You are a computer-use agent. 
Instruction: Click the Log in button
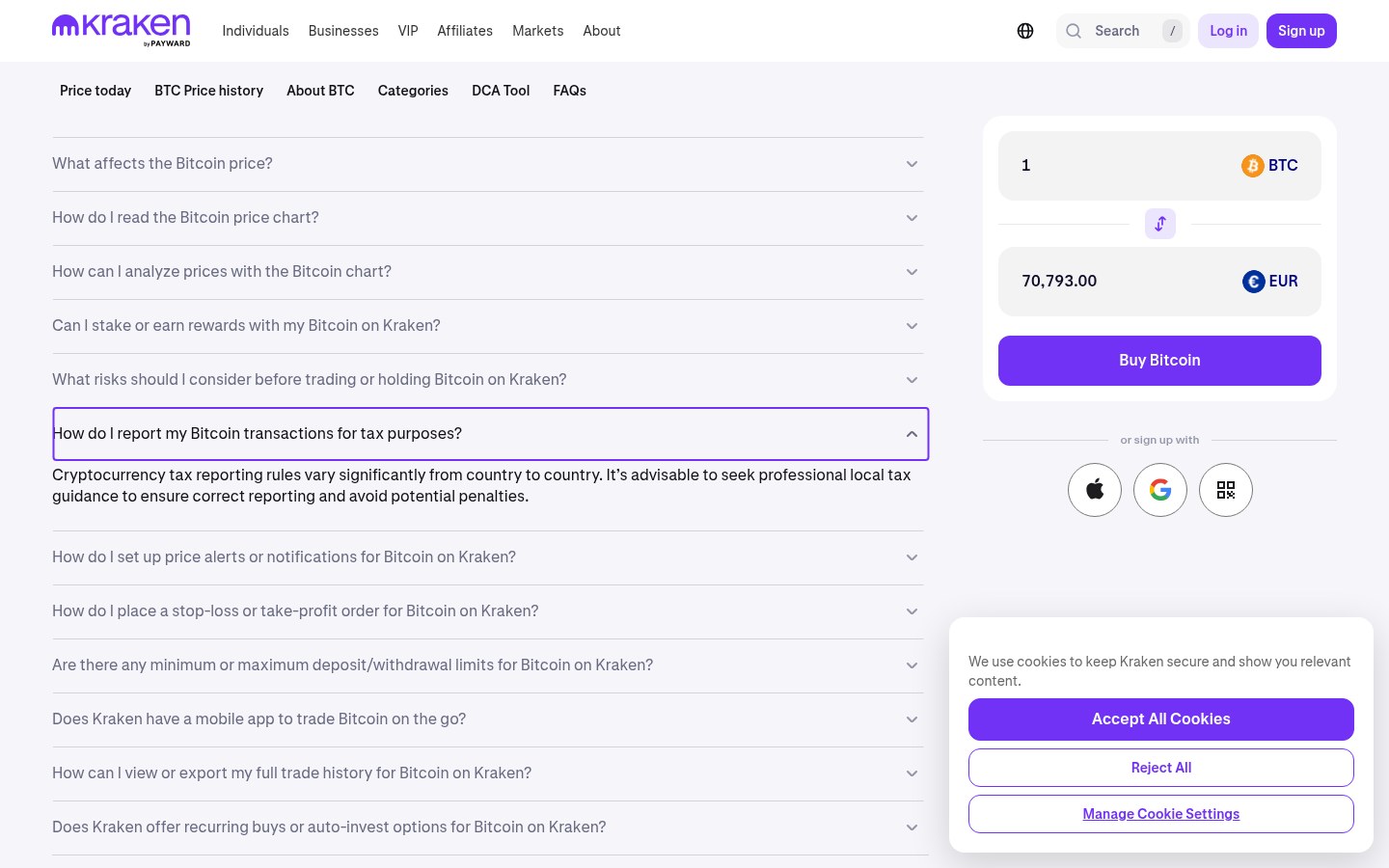1229,31
